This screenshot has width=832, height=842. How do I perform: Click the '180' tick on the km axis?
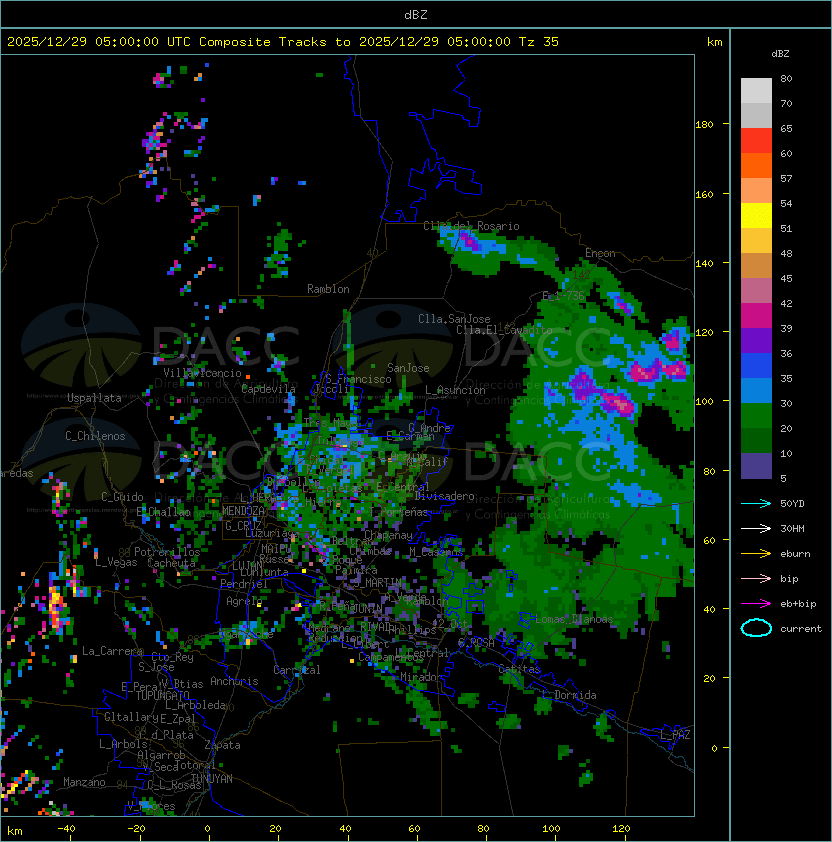pyautogui.click(x=704, y=125)
